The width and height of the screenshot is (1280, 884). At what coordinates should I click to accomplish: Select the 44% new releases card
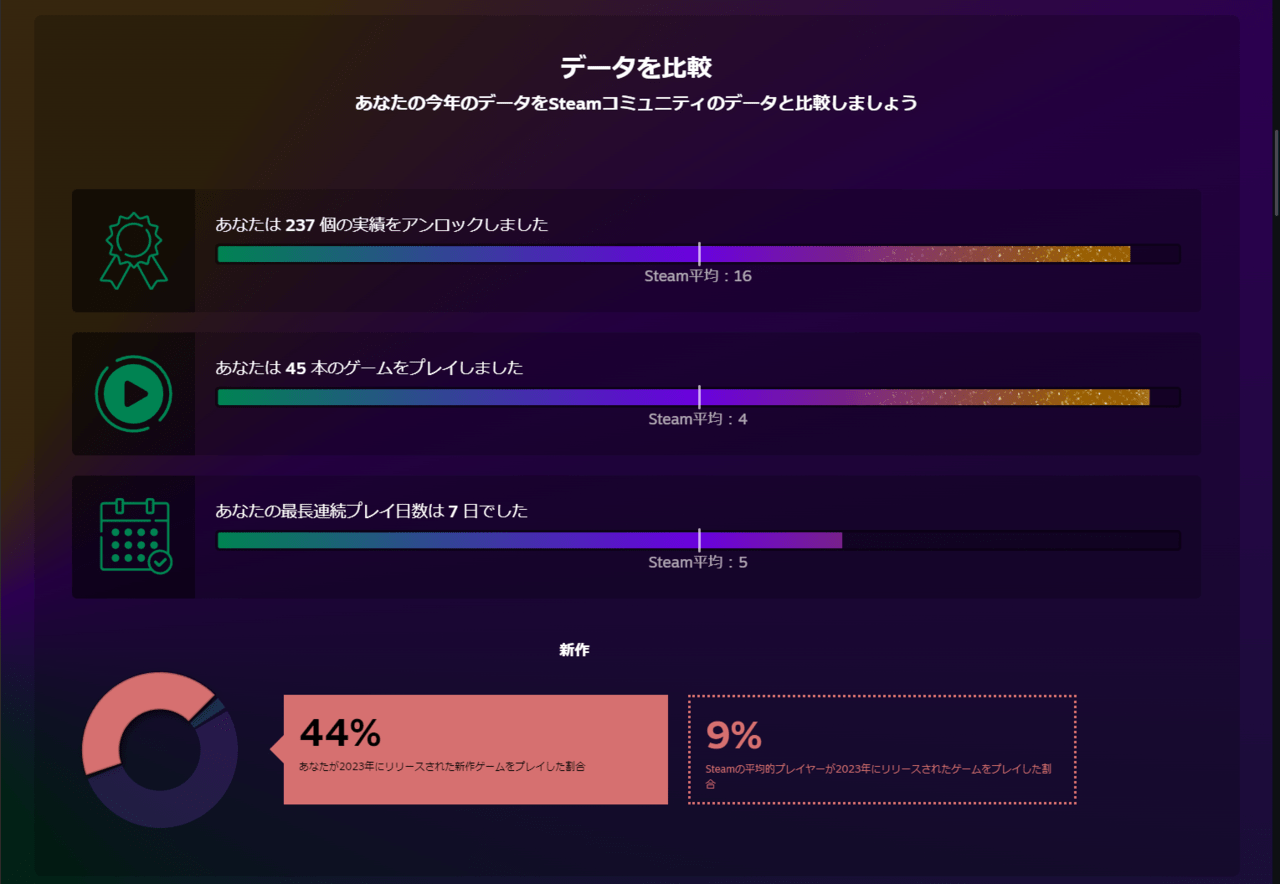point(476,749)
